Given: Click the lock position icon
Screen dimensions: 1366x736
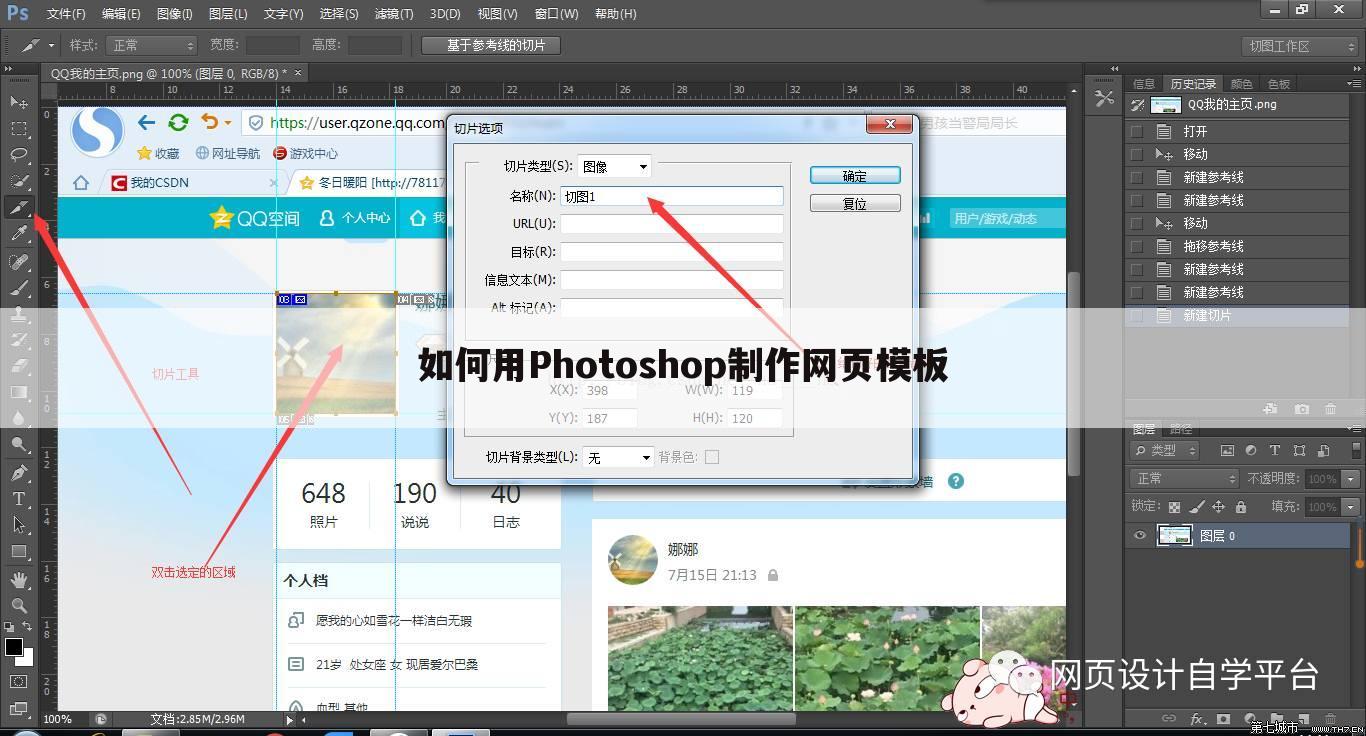Looking at the screenshot, I should 1218,507.
